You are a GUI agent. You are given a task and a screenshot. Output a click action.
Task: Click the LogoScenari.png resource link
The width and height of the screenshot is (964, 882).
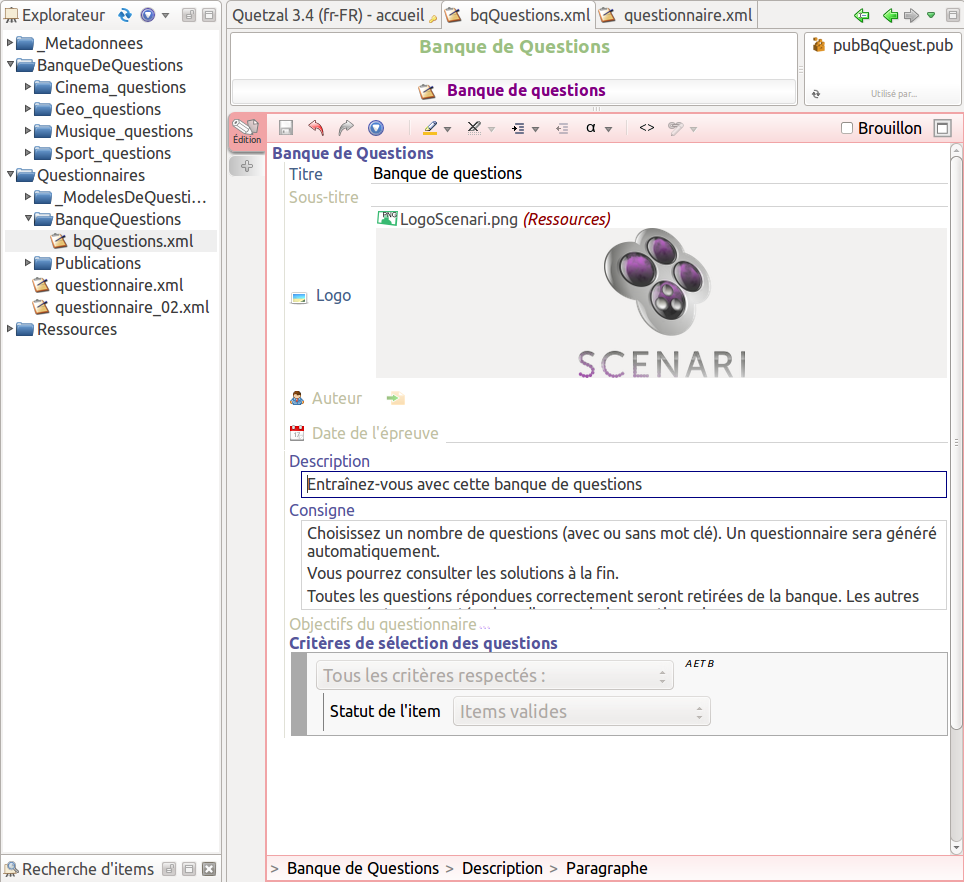pyautogui.click(x=459, y=219)
